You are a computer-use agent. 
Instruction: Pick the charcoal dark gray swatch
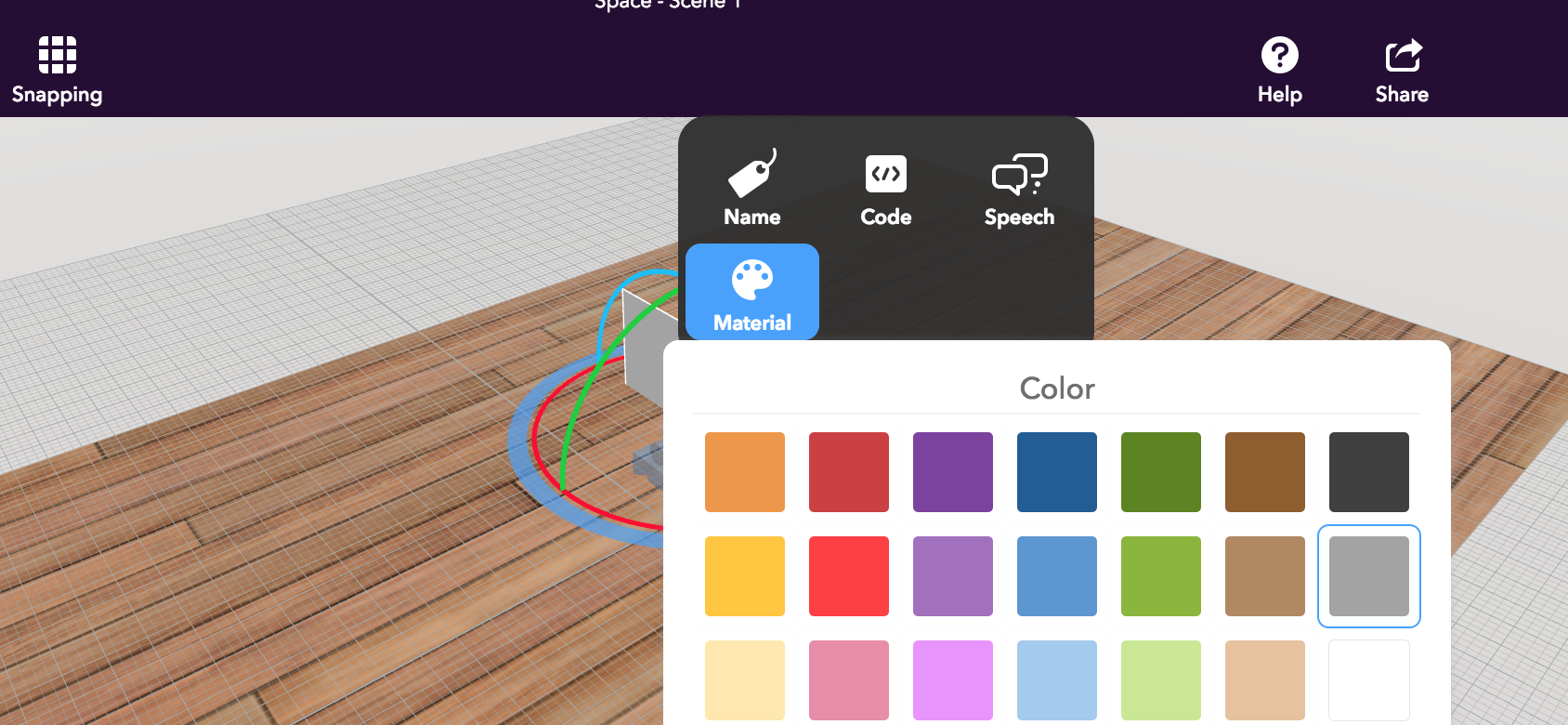[1369, 472]
